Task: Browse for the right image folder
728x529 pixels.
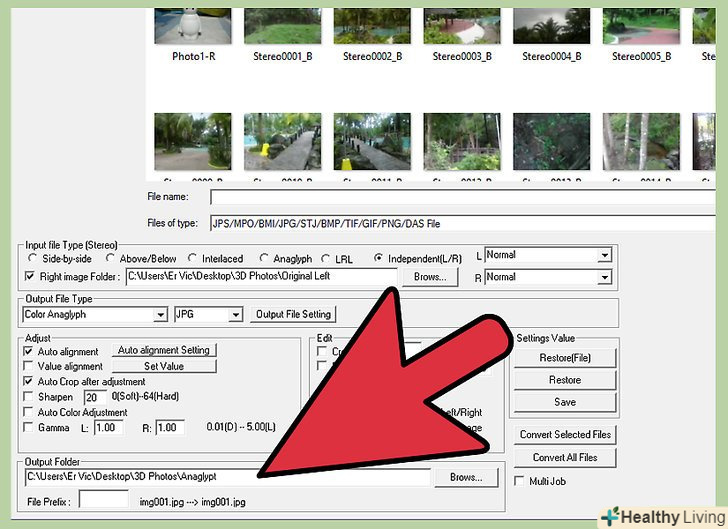Action: [x=430, y=277]
